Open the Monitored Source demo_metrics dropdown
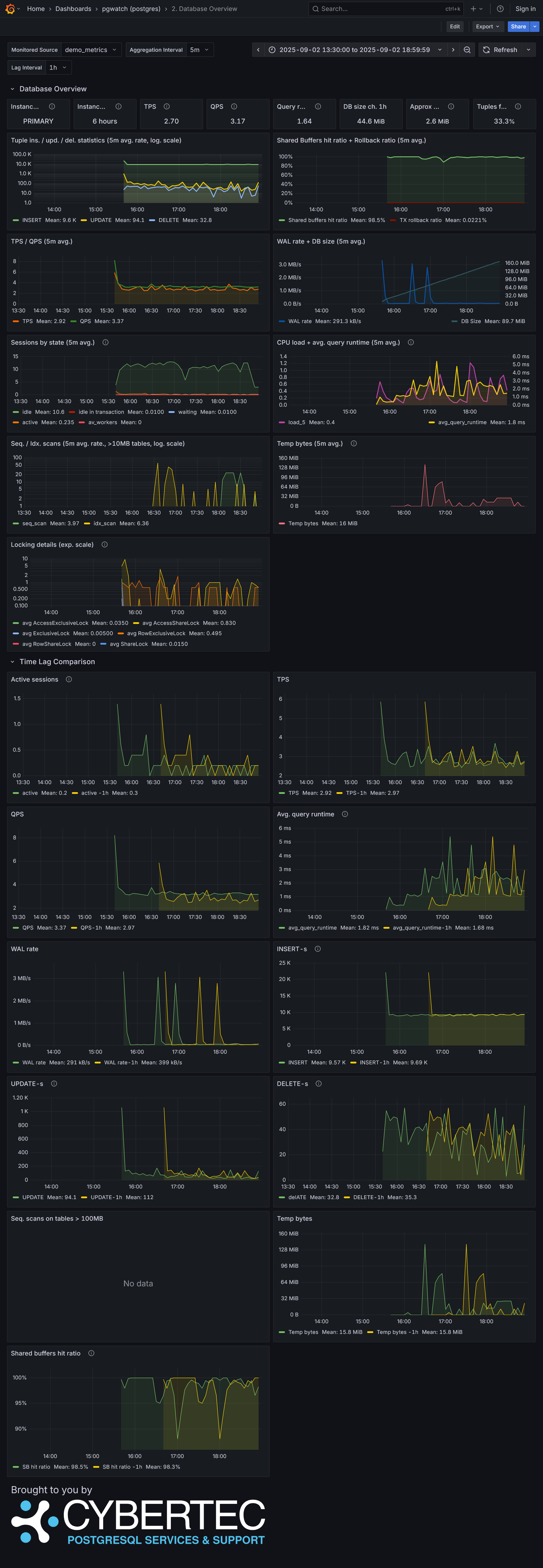 pos(91,50)
